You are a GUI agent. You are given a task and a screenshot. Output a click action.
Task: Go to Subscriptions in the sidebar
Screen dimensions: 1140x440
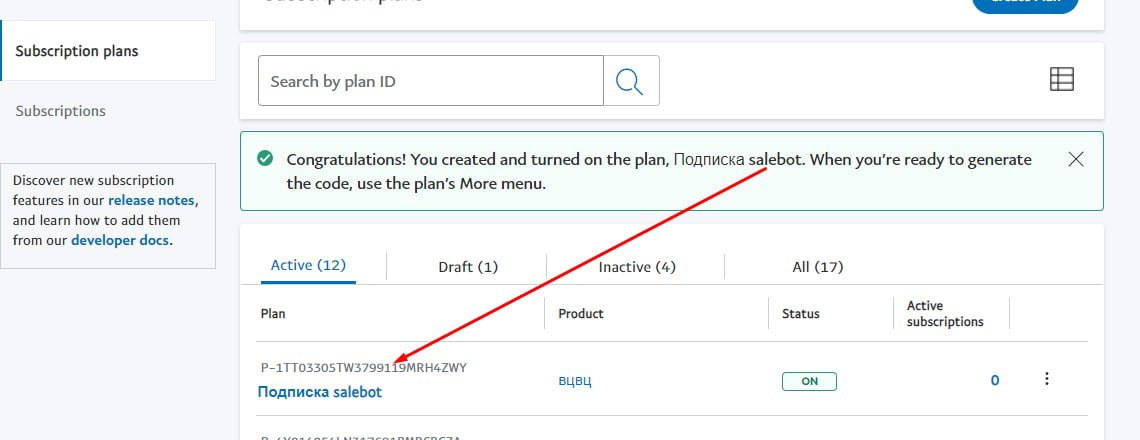pos(60,111)
